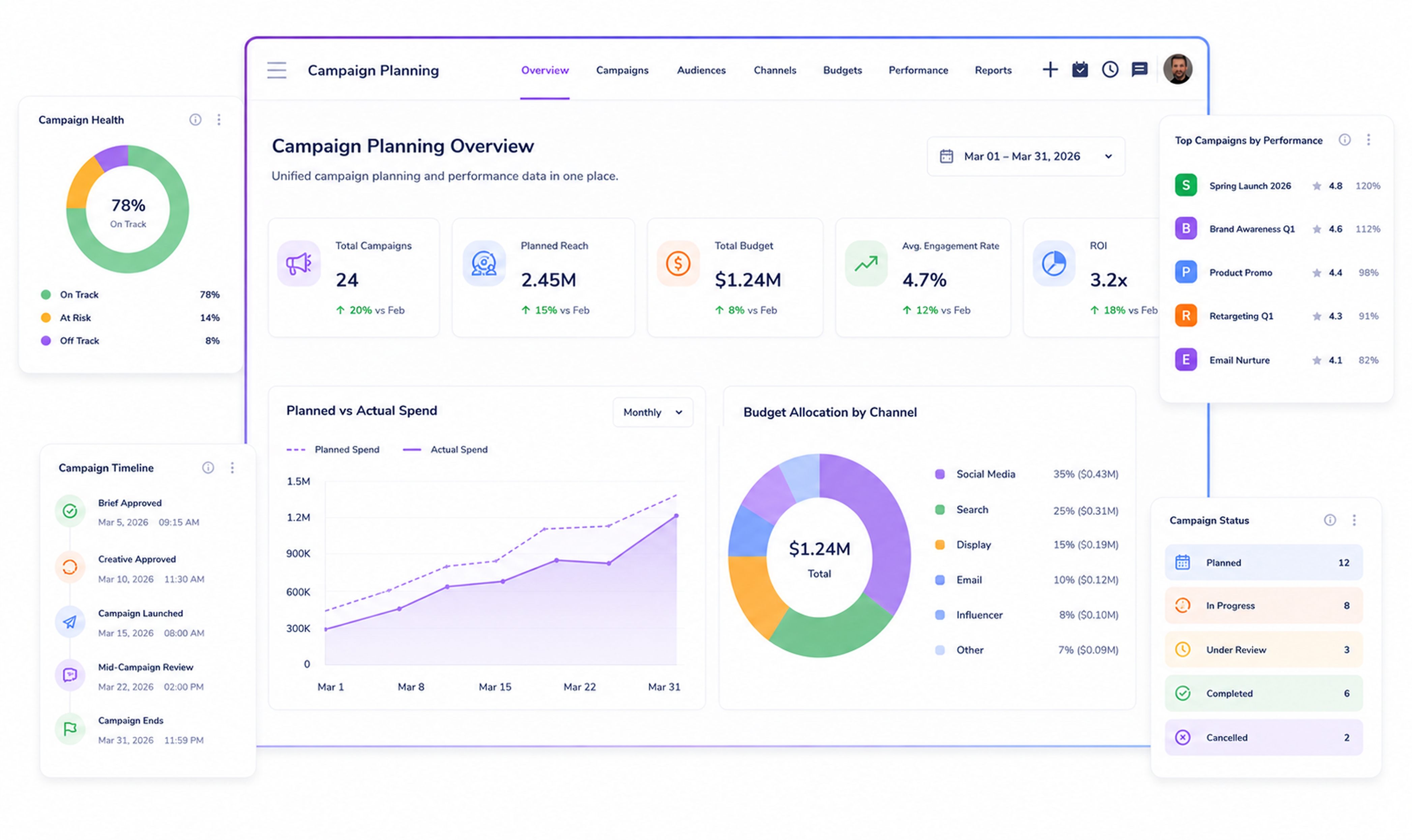This screenshot has height=840, width=1412.
Task: Click Campaign Health info icon
Action: pos(195,119)
